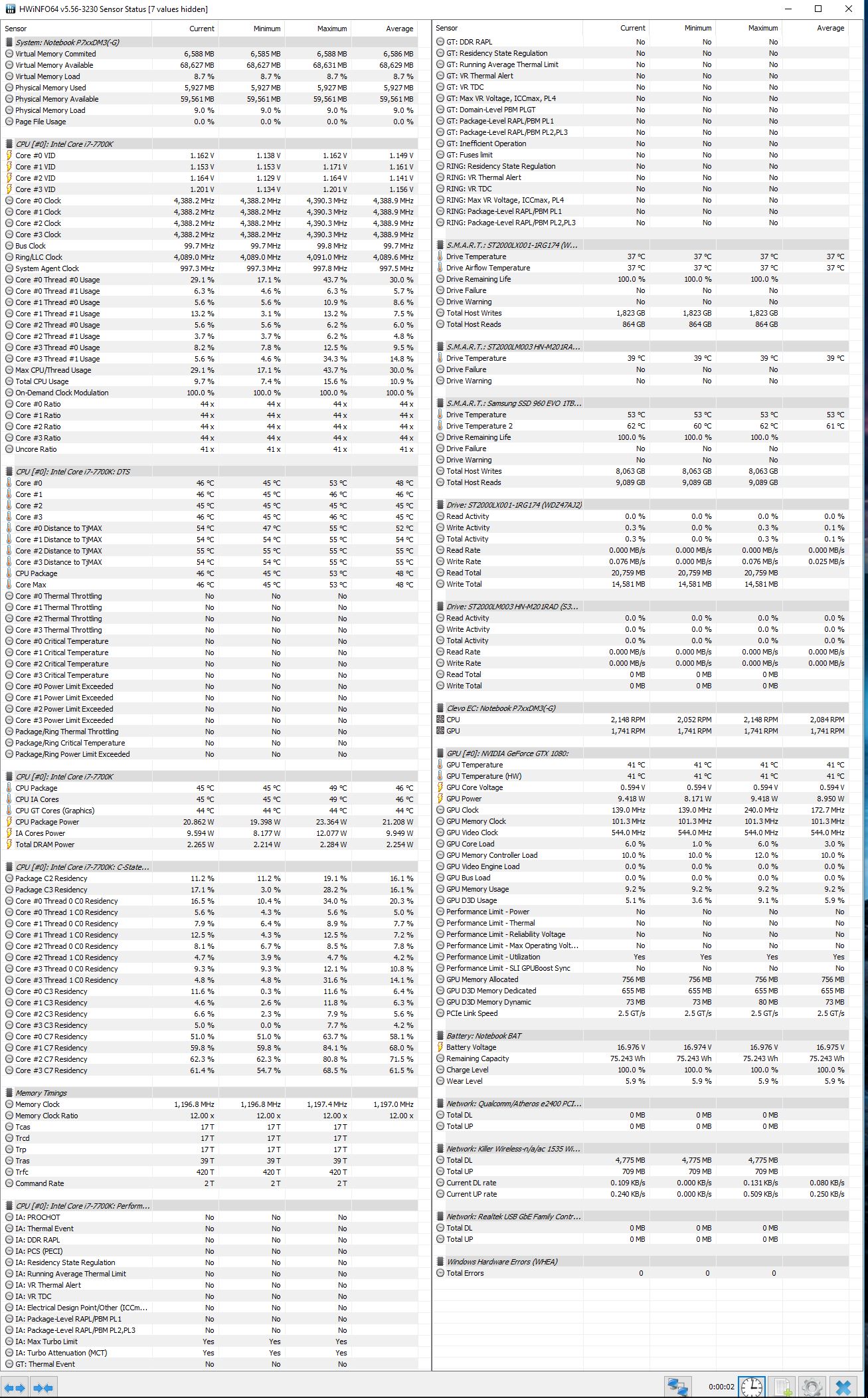This screenshot has width=868, height=1398.
Task: Click the fan icon beside Clevo EC CPU
Action: tap(440, 720)
